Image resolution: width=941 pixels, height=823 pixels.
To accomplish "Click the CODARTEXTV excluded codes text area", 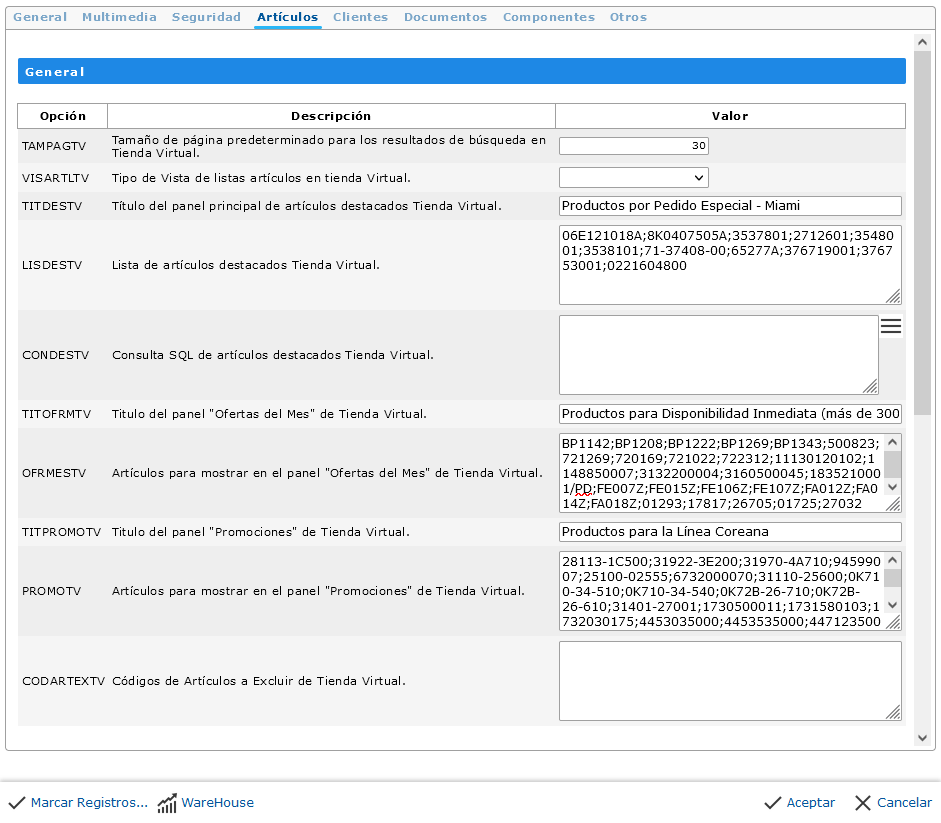I will point(730,680).
